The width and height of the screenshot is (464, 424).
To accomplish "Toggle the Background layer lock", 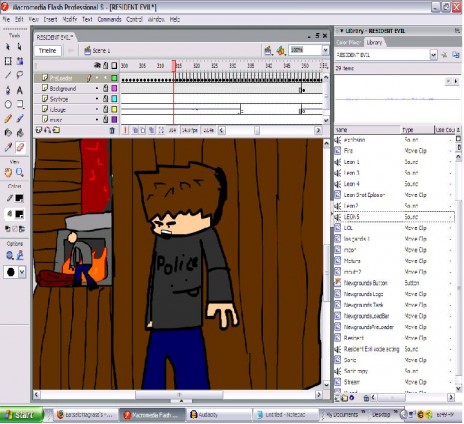I will pos(105,88).
